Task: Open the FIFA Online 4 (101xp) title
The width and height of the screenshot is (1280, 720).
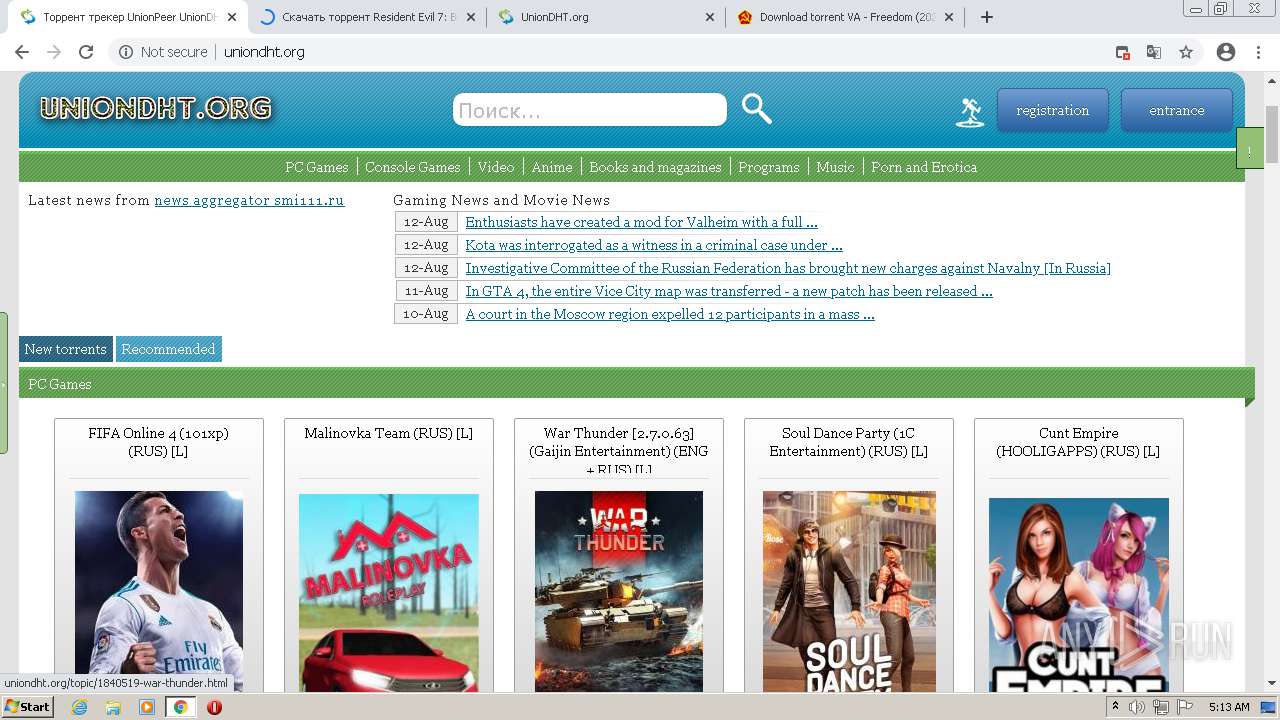Action: point(158,442)
